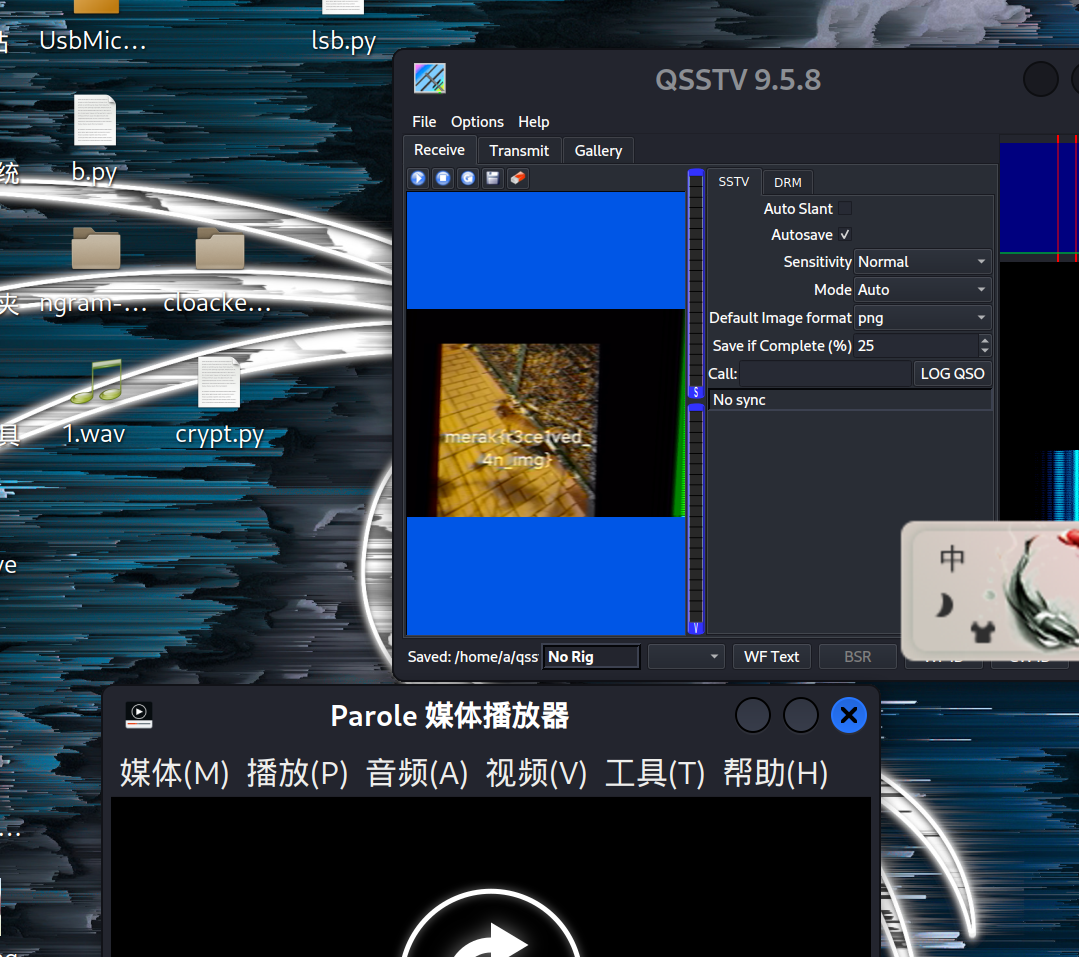Image resolution: width=1079 pixels, height=957 pixels.
Task: Open the Sensitivity dropdown set to Normal
Action: tap(921, 261)
